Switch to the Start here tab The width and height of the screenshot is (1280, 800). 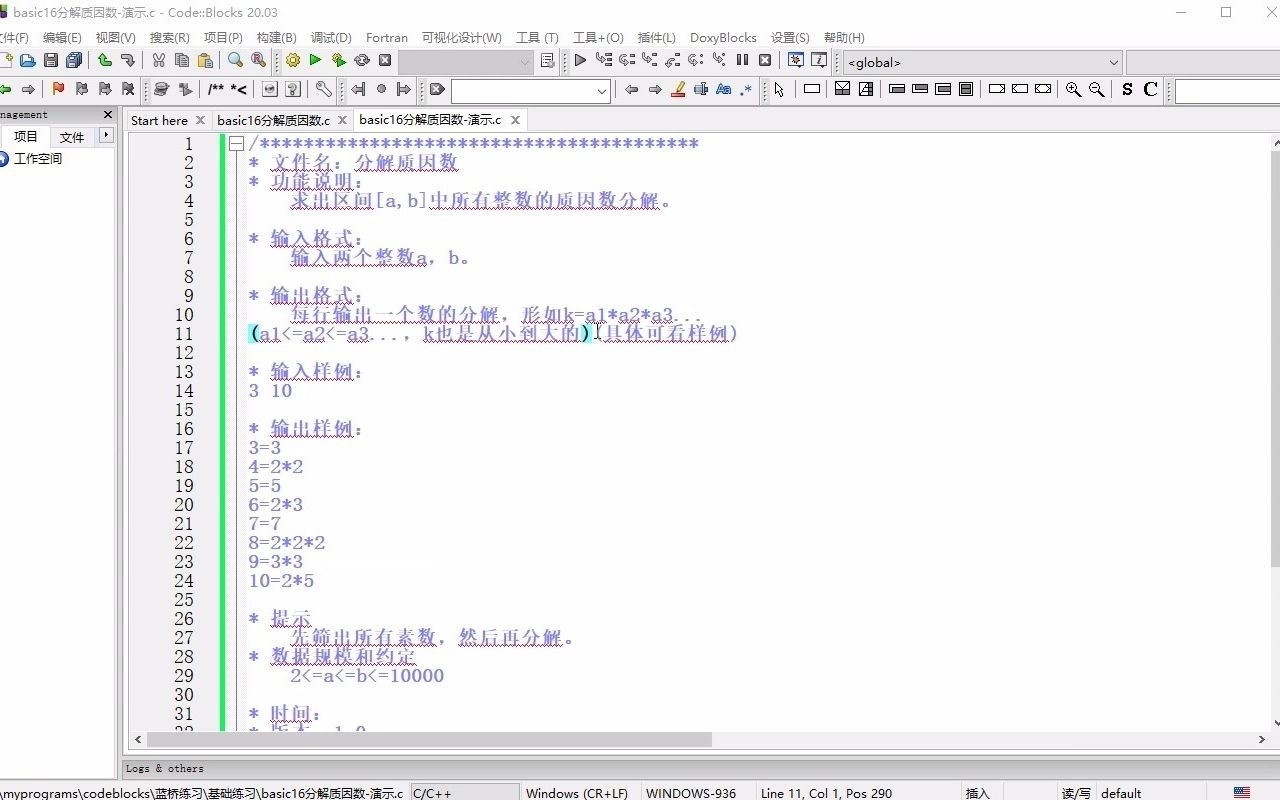[159, 120]
